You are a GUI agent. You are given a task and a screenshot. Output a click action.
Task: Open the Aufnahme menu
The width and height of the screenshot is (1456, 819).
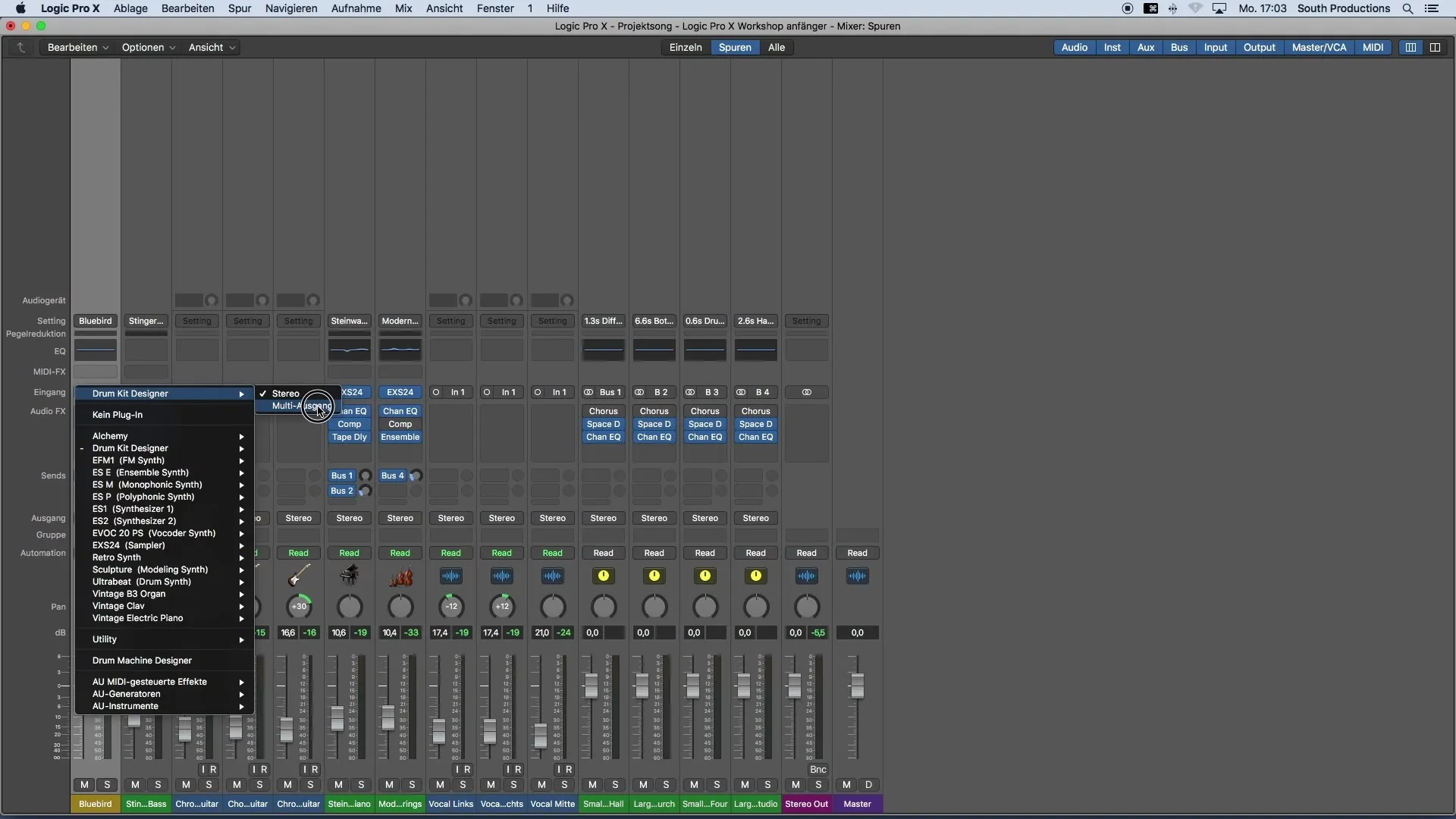point(356,8)
